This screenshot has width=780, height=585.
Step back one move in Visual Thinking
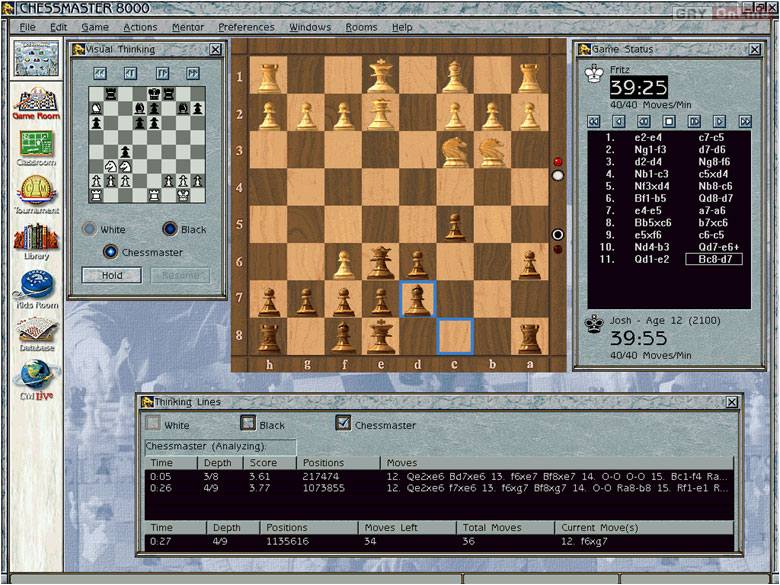pos(130,74)
